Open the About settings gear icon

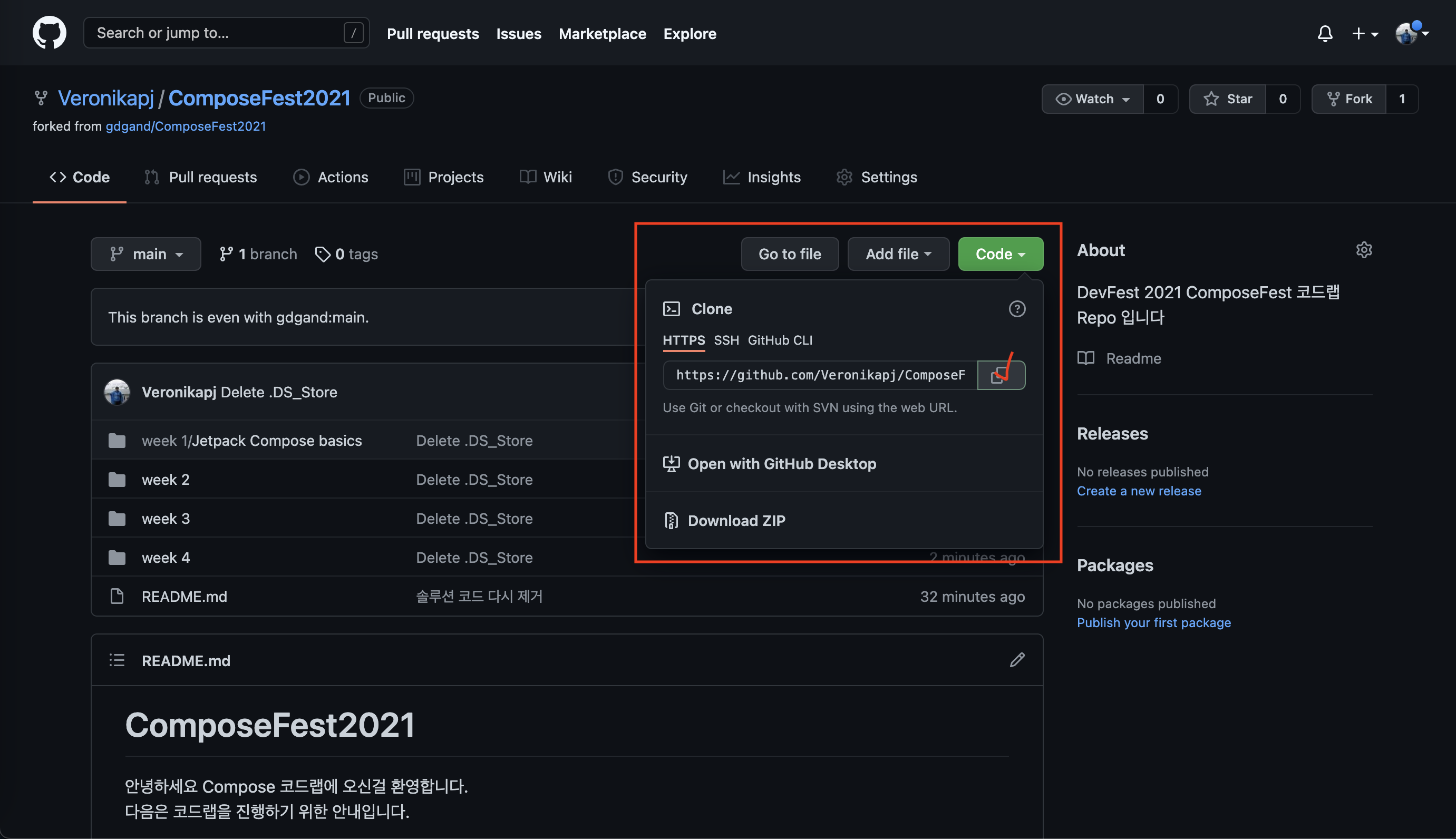[1364, 249]
